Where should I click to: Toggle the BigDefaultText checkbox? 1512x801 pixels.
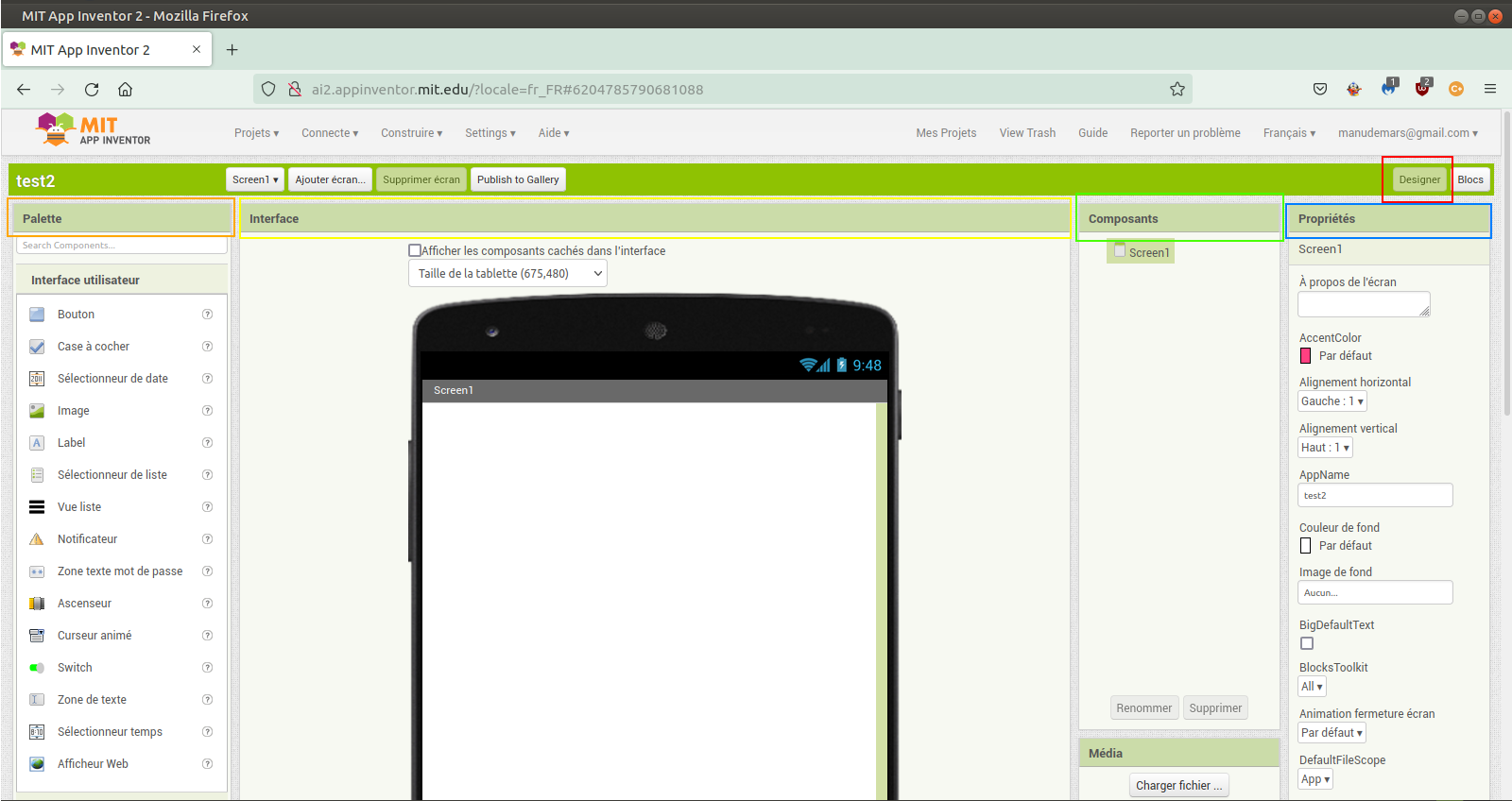pyautogui.click(x=1307, y=643)
